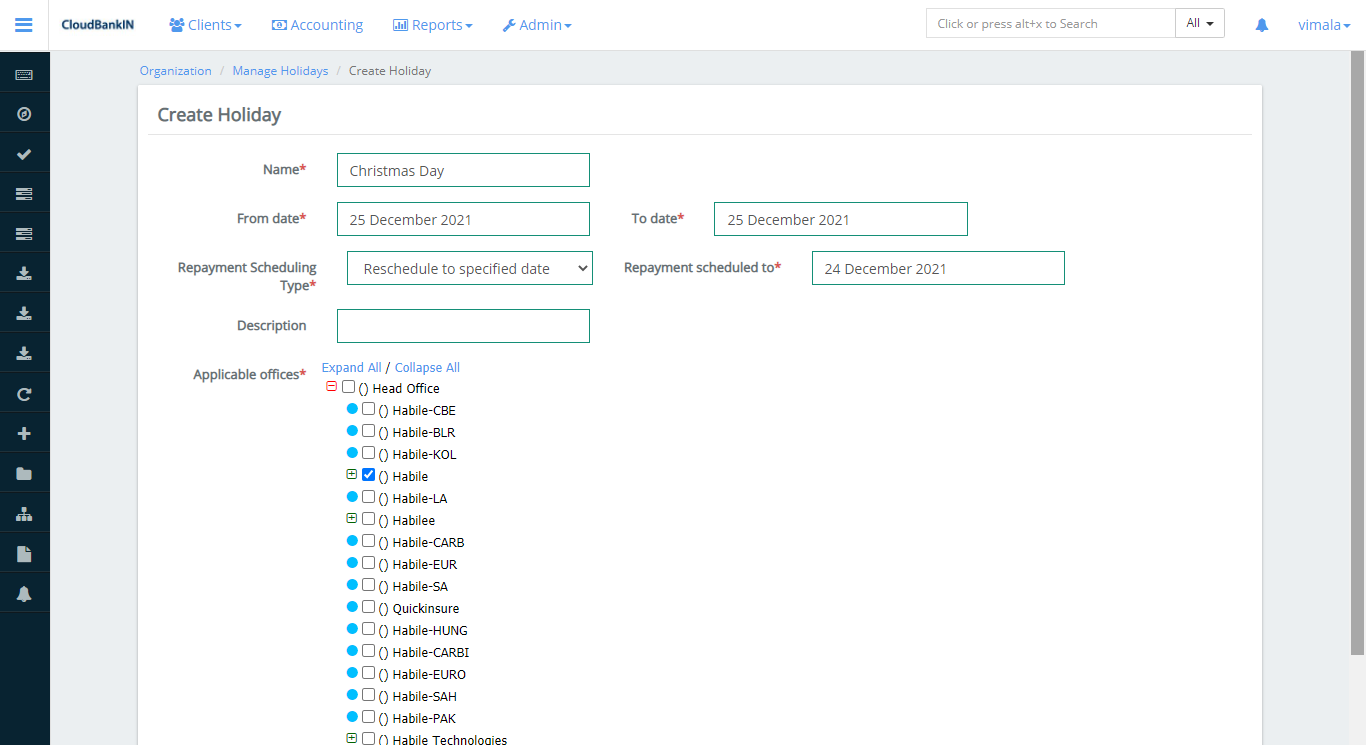
Task: Collapse the Head Office tree node
Action: (331, 386)
